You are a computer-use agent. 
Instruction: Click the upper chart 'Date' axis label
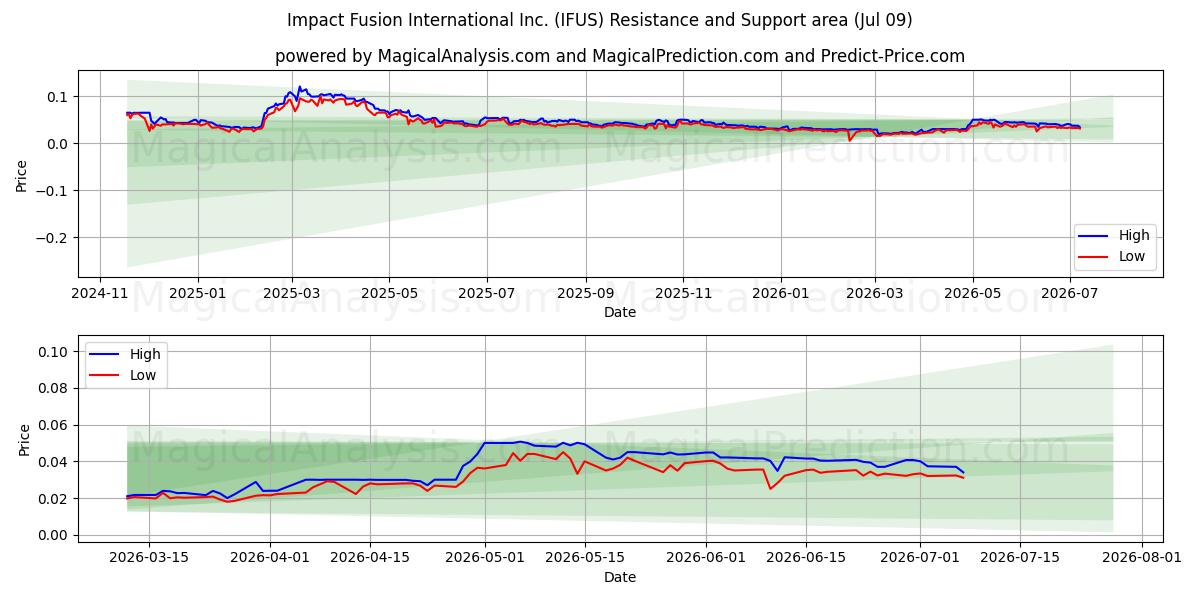[620, 313]
